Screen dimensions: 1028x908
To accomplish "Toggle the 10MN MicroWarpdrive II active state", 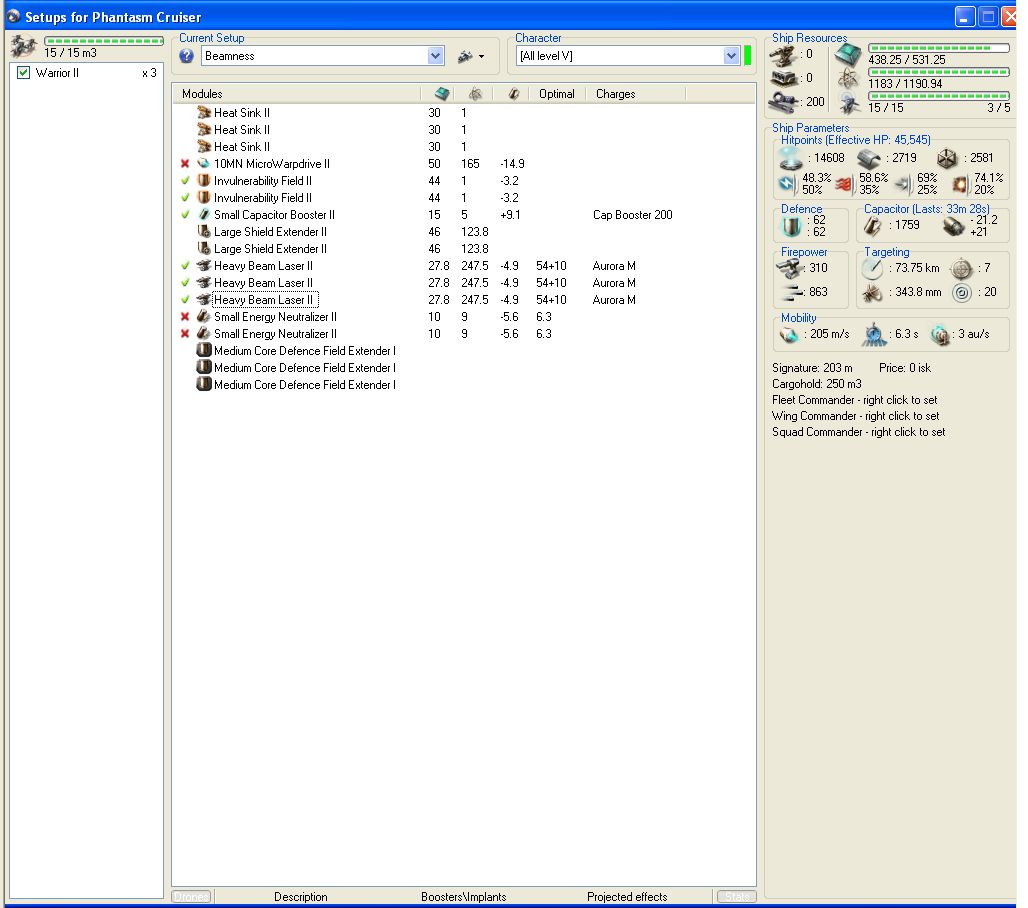I will pyautogui.click(x=185, y=164).
